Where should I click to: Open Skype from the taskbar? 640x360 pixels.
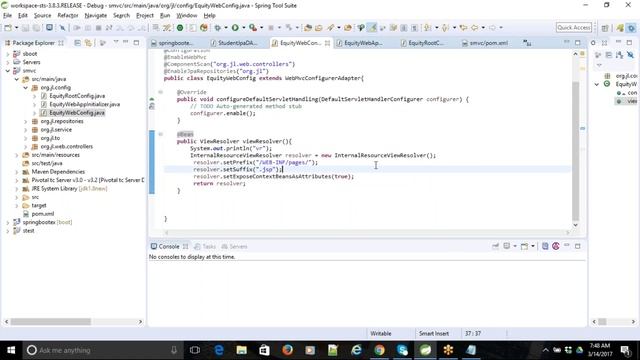click(402, 350)
